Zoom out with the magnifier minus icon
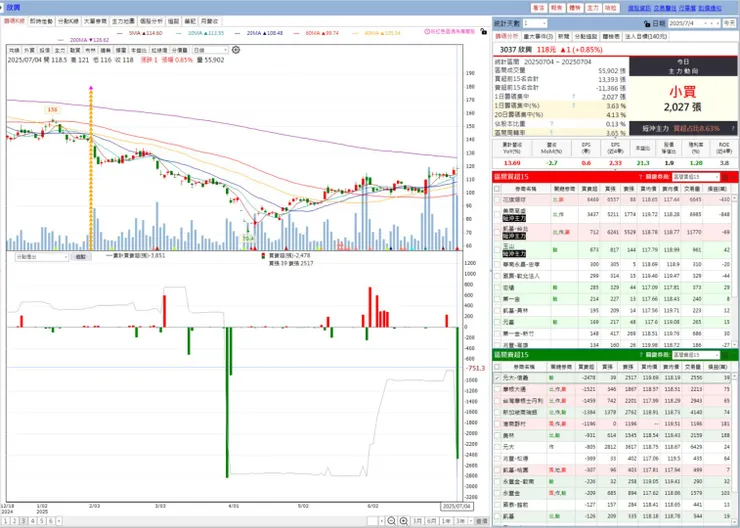The image size is (740, 528). click(x=391, y=521)
